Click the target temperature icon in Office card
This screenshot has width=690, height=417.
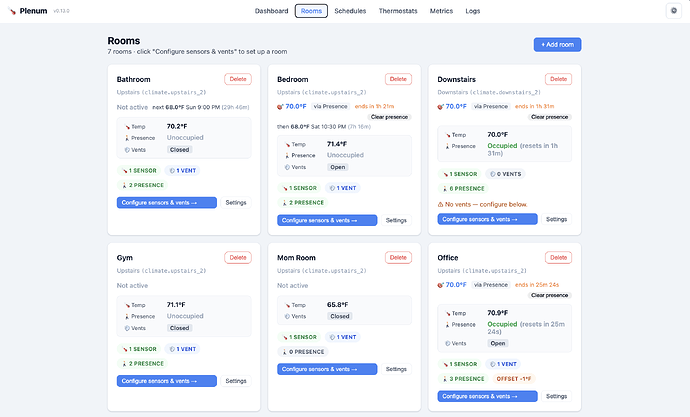(440, 285)
